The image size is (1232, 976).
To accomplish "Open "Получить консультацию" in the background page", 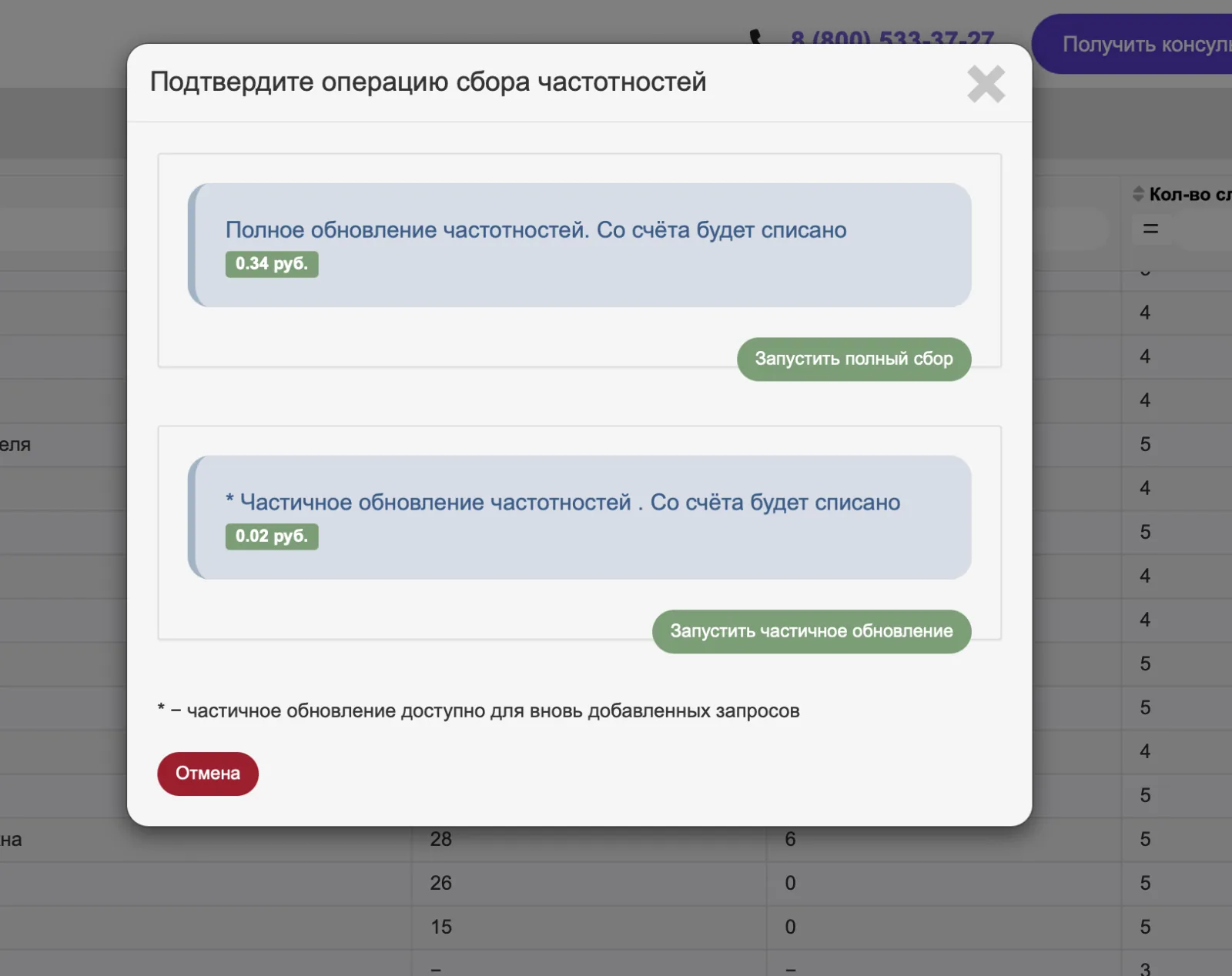I will [x=1133, y=44].
